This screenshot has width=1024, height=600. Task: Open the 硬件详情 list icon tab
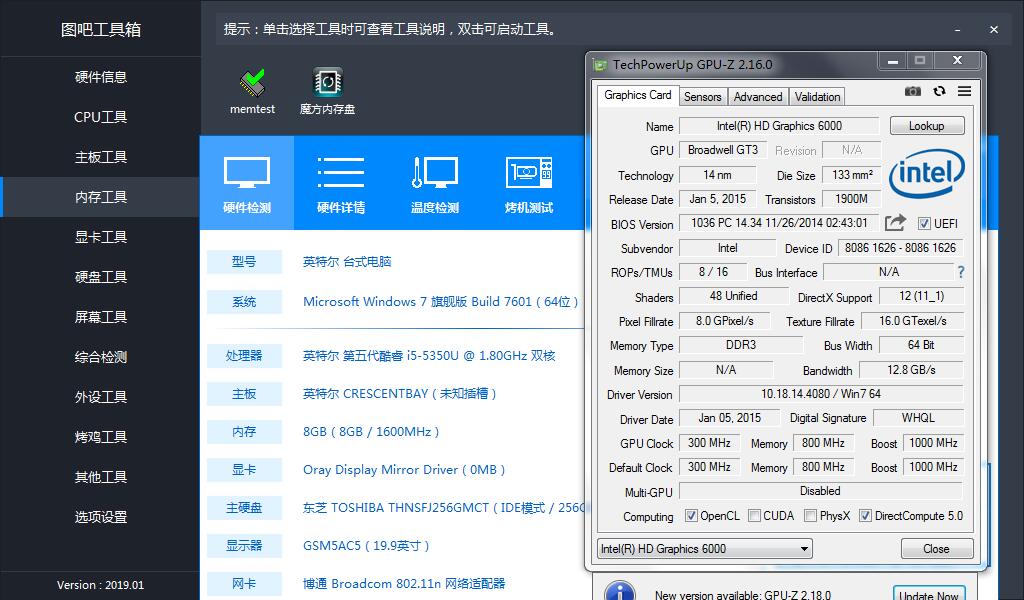tap(341, 183)
